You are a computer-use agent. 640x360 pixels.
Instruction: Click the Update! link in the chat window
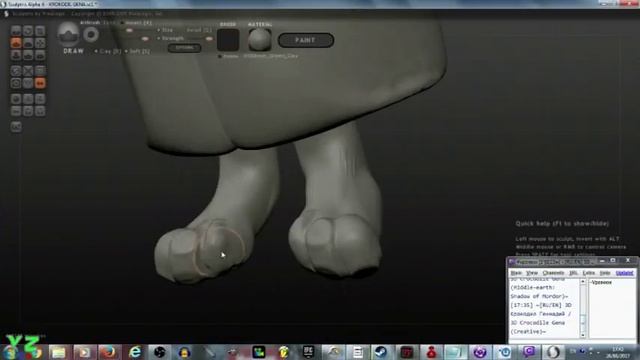point(624,273)
